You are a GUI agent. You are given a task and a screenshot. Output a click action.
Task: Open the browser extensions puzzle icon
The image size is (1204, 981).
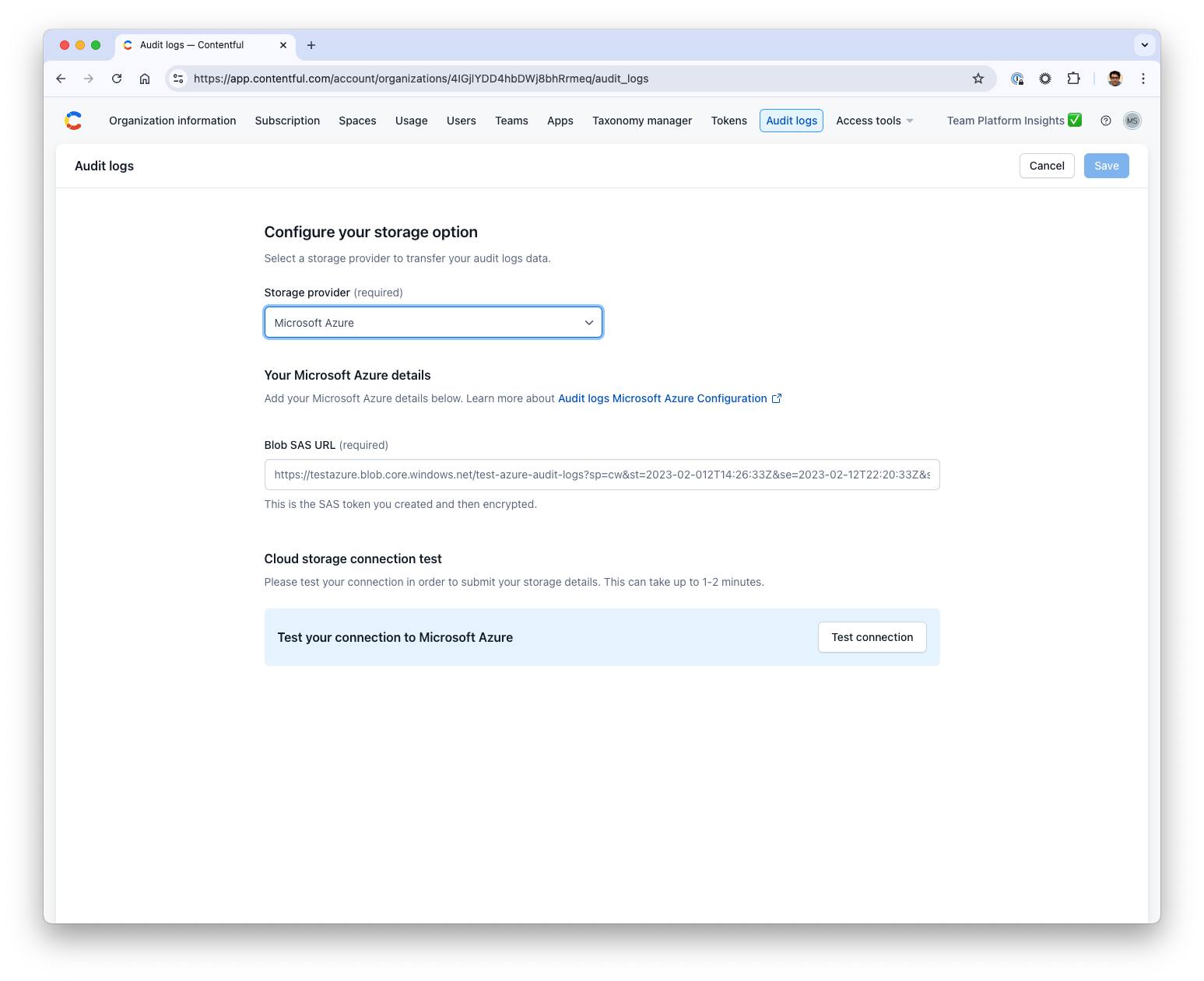pyautogui.click(x=1073, y=79)
